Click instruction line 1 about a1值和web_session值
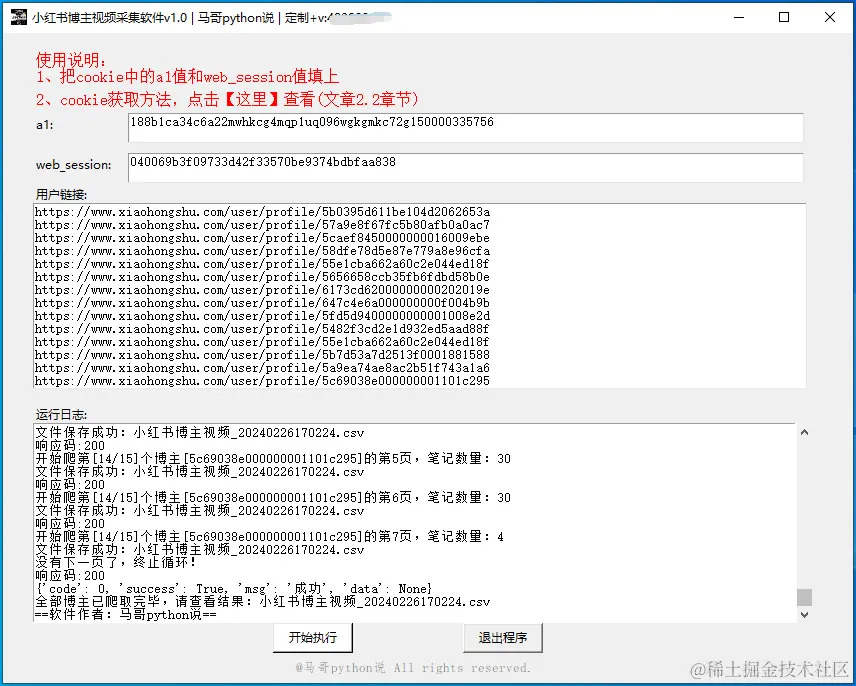The width and height of the screenshot is (856, 686). pos(187,76)
